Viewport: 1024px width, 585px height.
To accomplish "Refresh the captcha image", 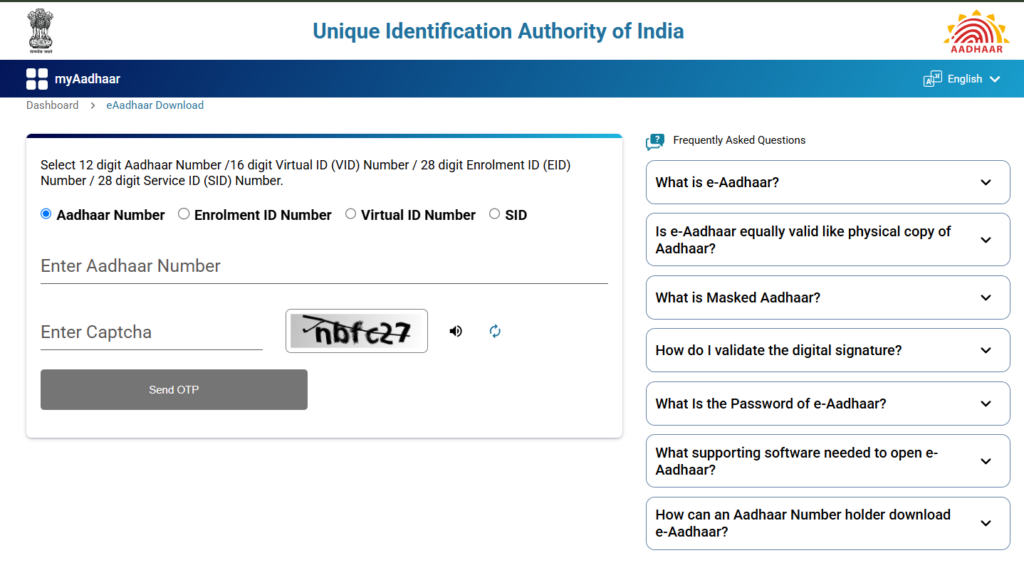I will 495,331.
